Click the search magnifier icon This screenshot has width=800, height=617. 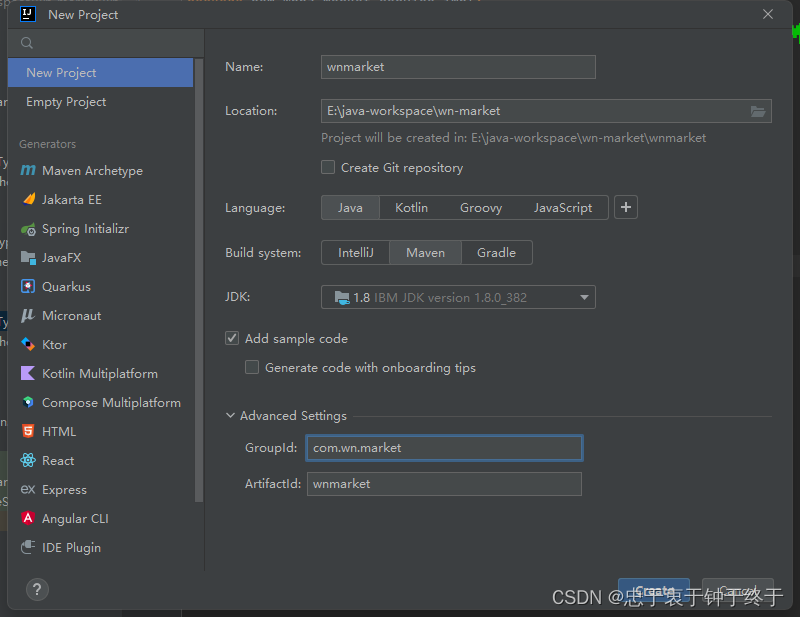[x=27, y=43]
